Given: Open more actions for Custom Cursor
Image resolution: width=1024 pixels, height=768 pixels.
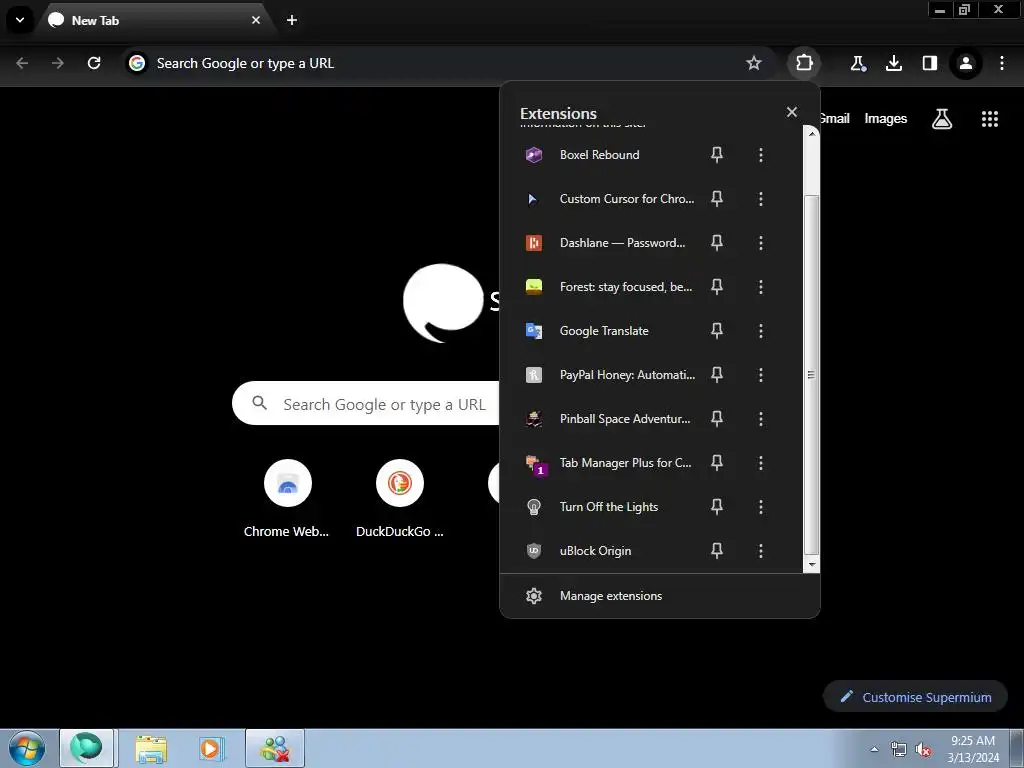Looking at the screenshot, I should (760, 199).
